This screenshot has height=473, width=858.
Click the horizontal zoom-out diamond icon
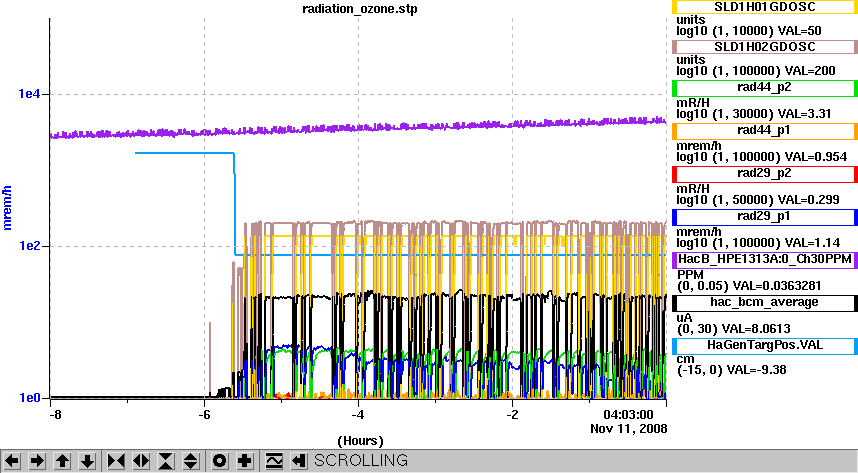pos(141,461)
